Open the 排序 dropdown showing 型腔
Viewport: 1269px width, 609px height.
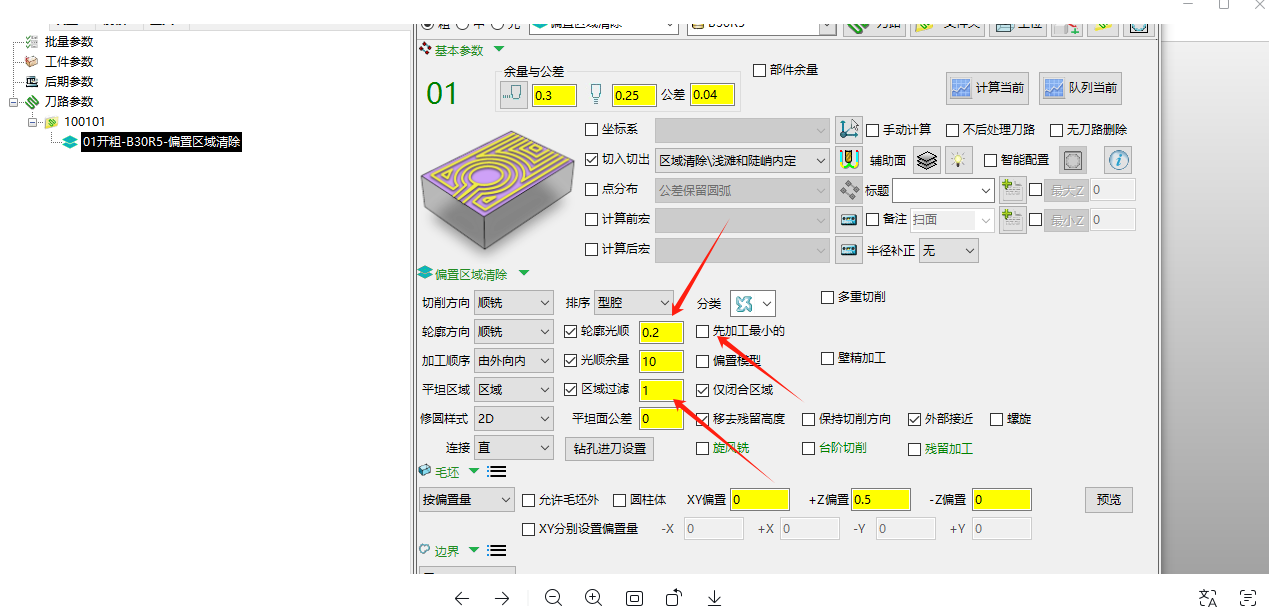pos(634,302)
